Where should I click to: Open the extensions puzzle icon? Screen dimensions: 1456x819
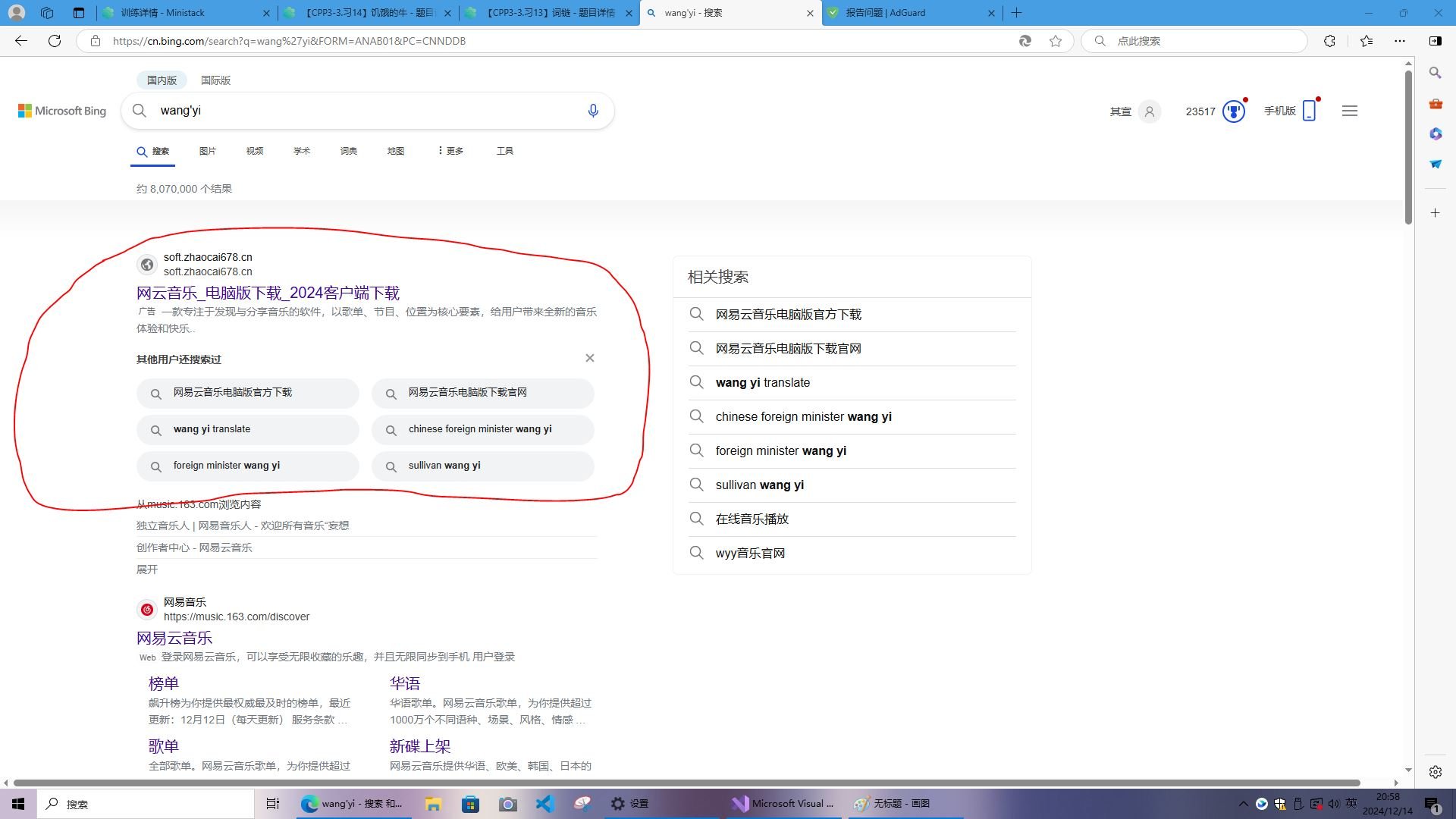[x=1329, y=41]
